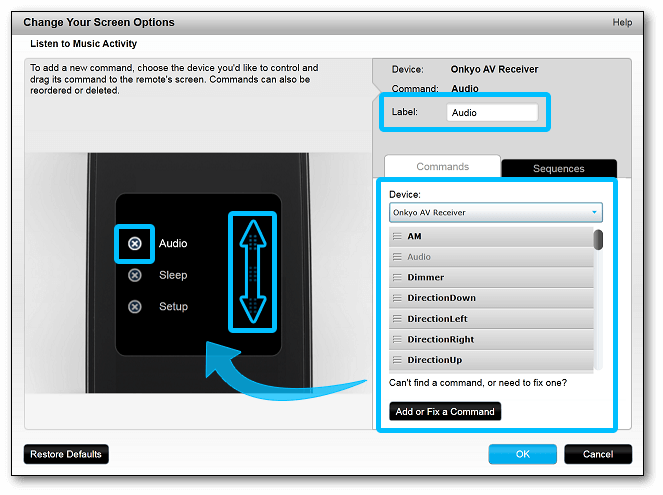The image size is (663, 495).
Task: Grab the drag handle beside DirectionDown command
Action: pyautogui.click(x=397, y=298)
